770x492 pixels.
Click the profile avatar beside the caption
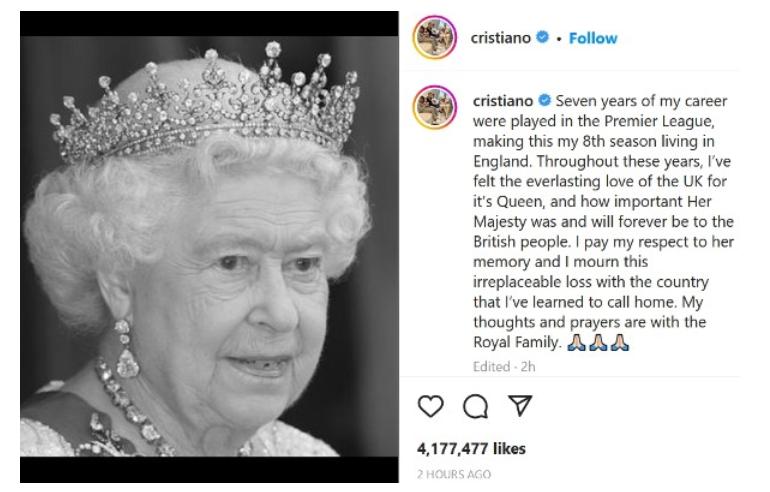pos(436,106)
